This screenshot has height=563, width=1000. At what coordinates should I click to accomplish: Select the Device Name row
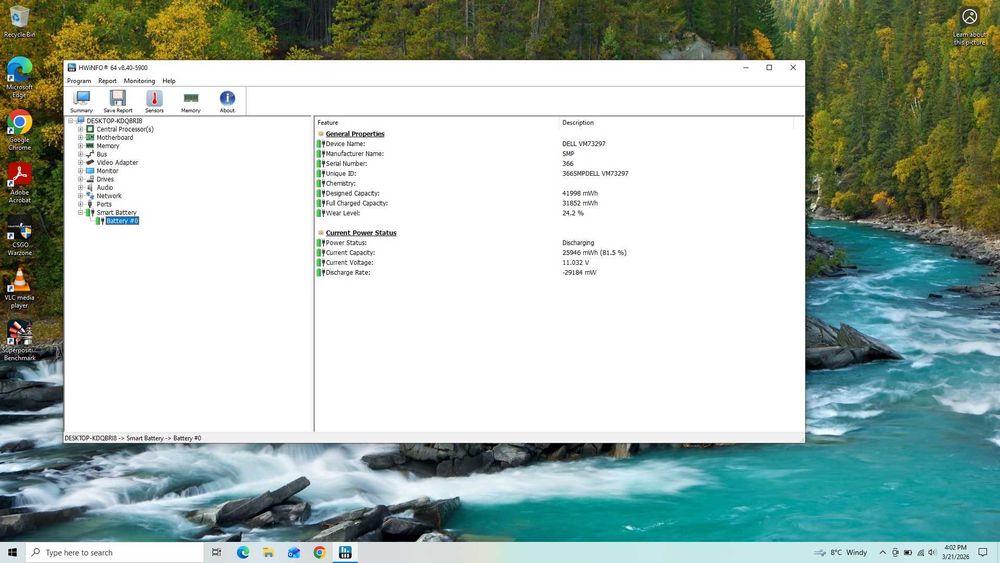click(x=555, y=143)
